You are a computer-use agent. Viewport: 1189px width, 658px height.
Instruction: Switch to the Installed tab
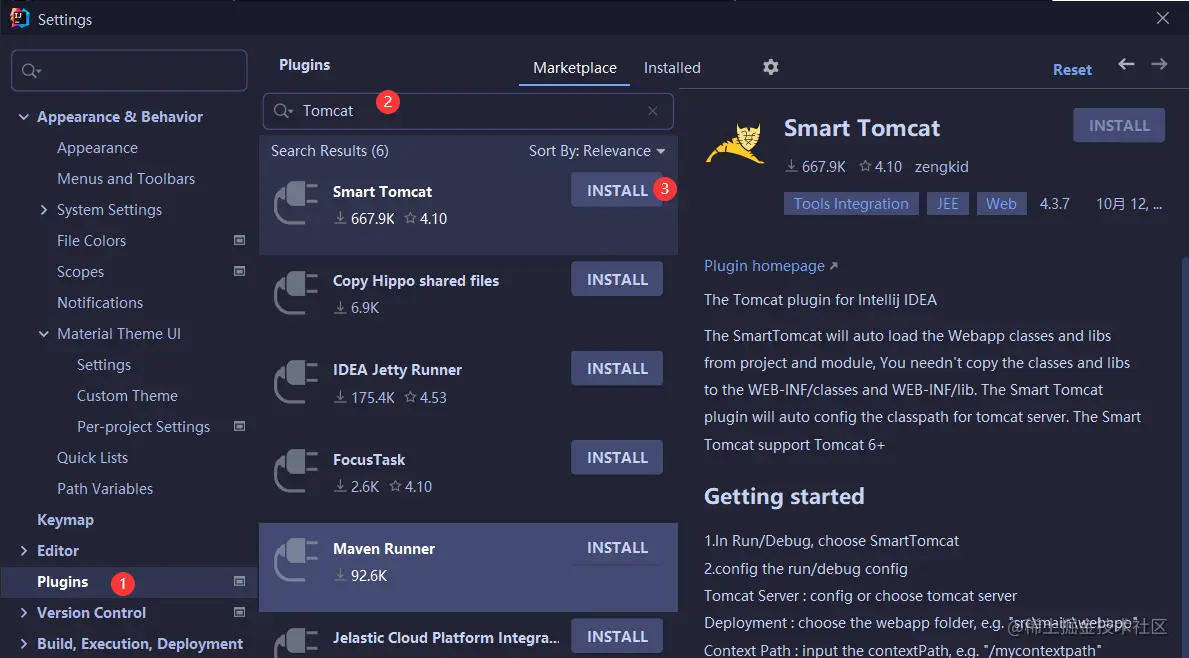[672, 68]
